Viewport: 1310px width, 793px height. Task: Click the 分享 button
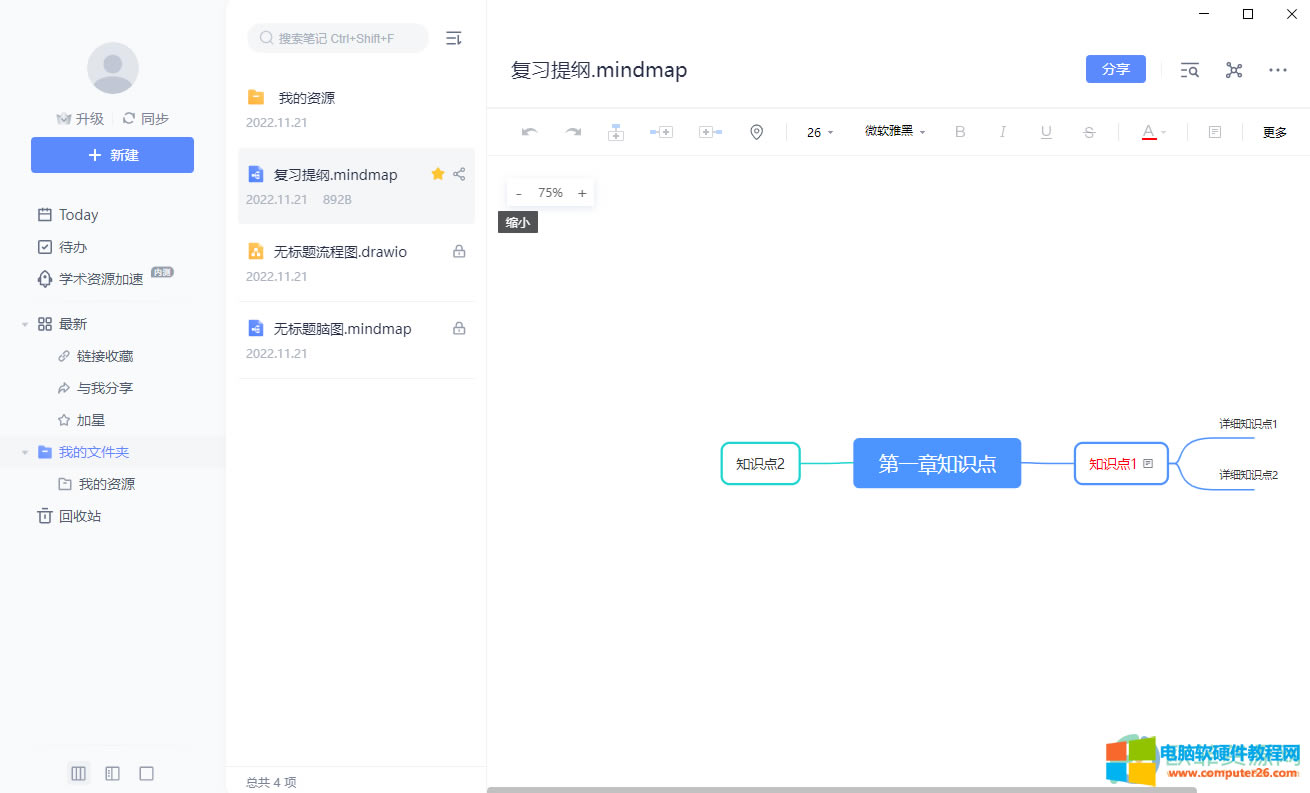1115,69
